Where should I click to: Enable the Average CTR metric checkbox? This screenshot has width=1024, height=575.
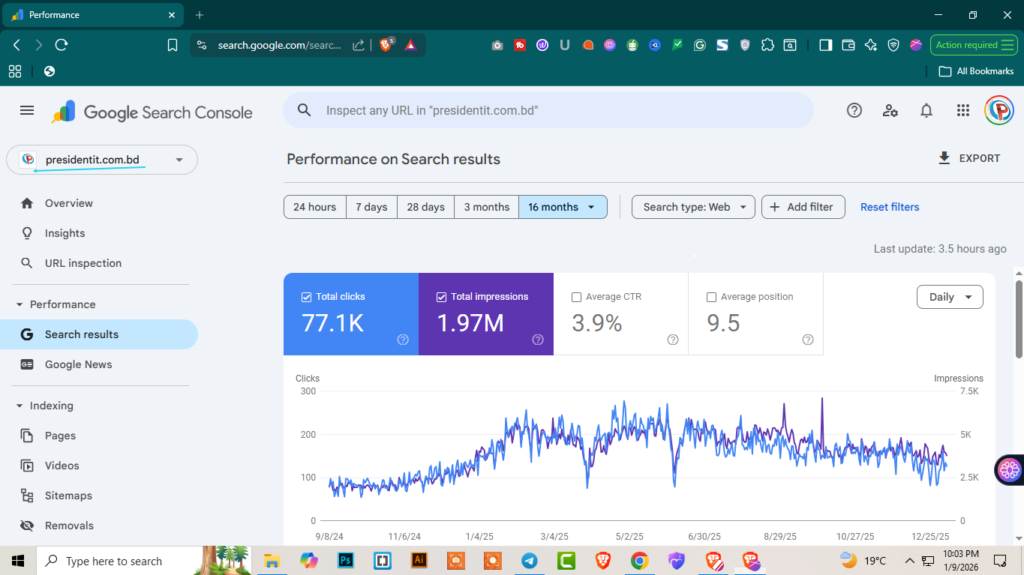coord(576,297)
